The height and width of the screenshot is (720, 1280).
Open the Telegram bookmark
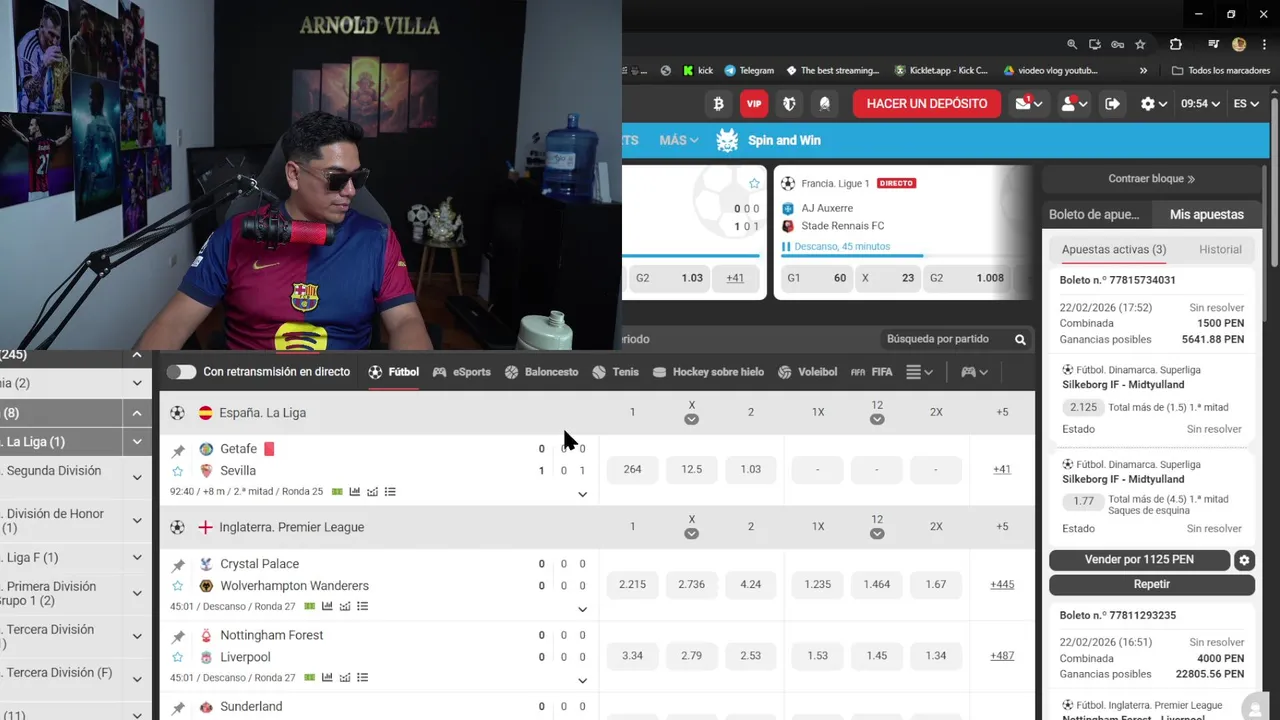click(x=748, y=71)
